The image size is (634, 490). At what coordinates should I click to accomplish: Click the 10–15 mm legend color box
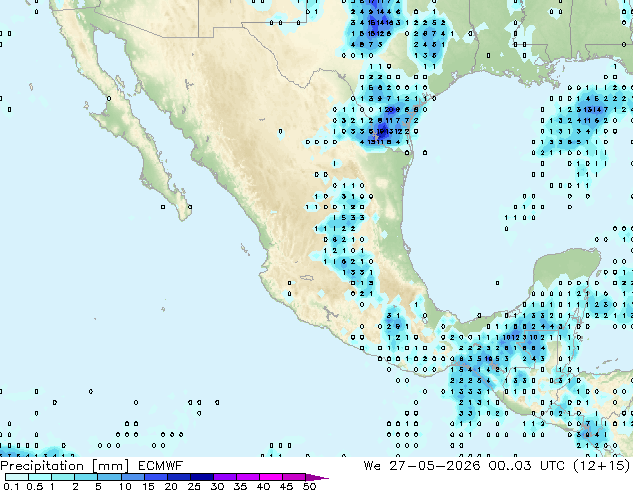point(132,477)
